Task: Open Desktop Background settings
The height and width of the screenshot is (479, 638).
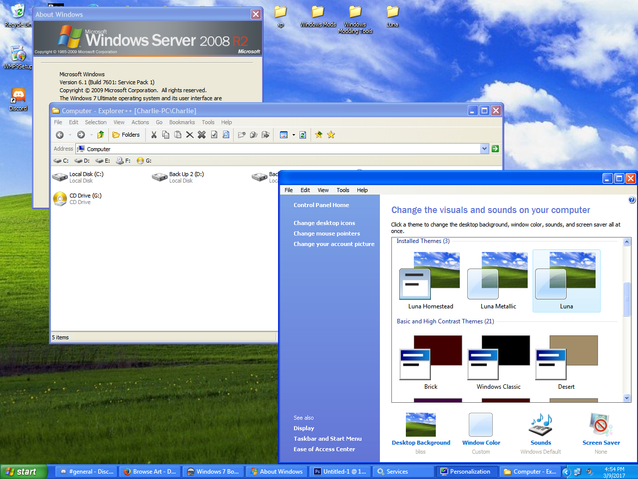Action: 420,424
